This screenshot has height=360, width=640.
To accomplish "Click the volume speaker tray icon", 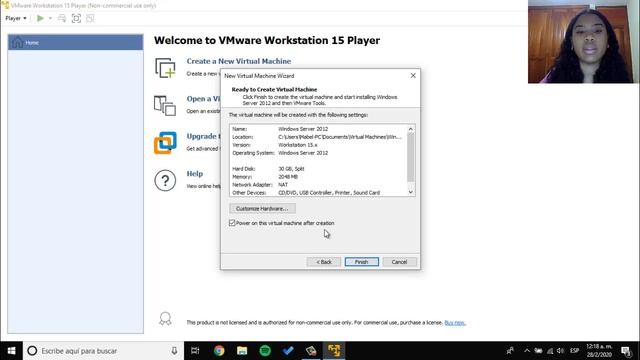I will tap(560, 351).
